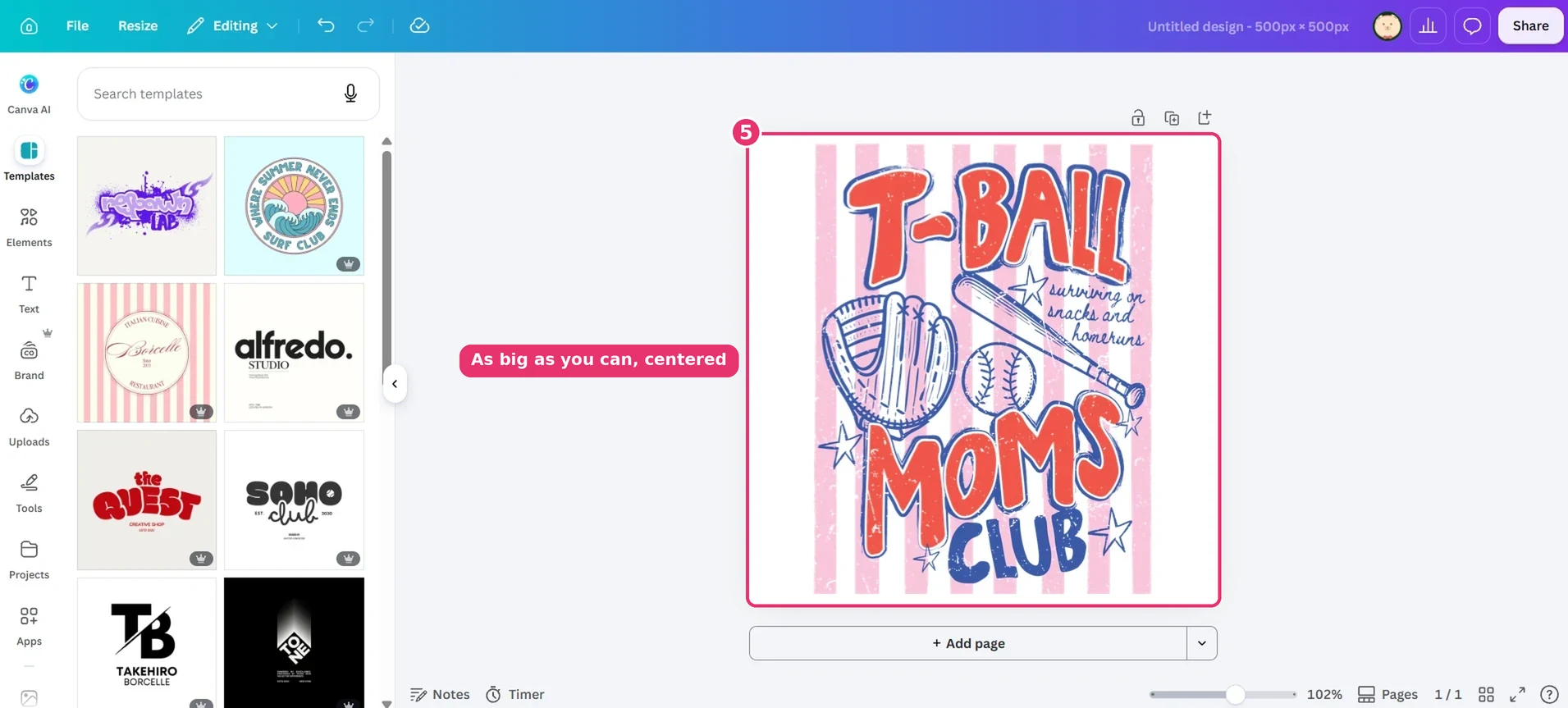Duplicate the page icon
The image size is (1568, 708).
point(1172,117)
